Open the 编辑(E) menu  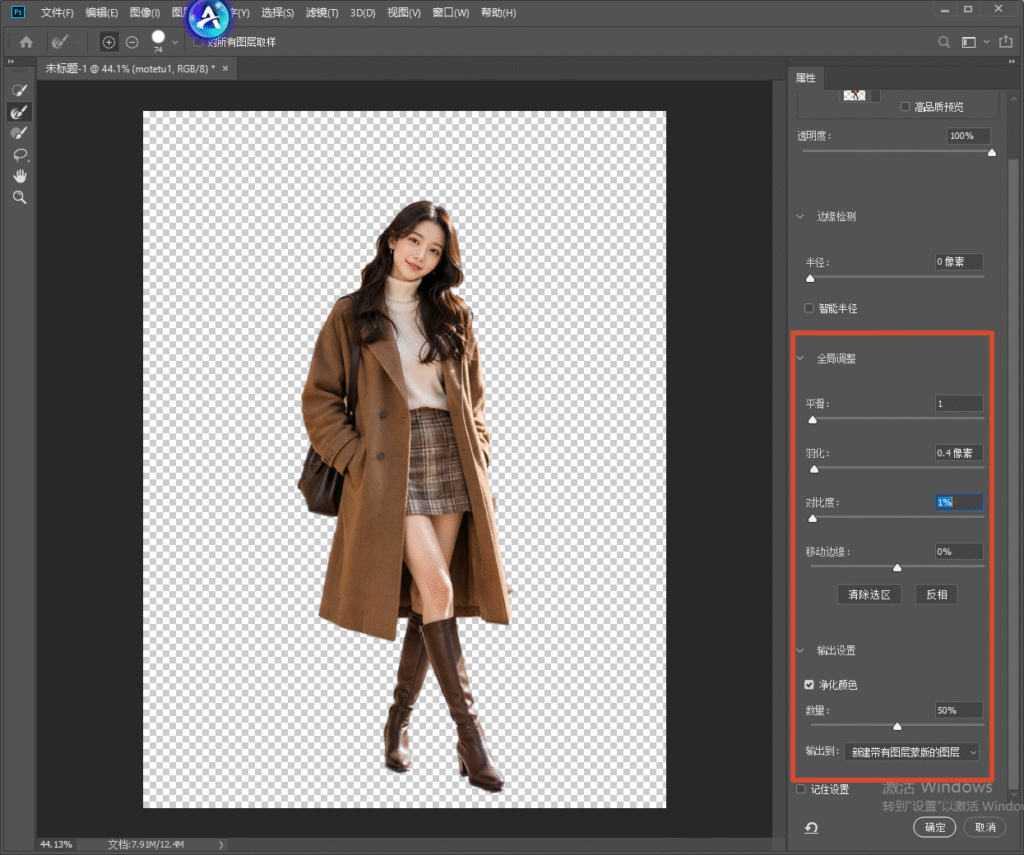(102, 12)
